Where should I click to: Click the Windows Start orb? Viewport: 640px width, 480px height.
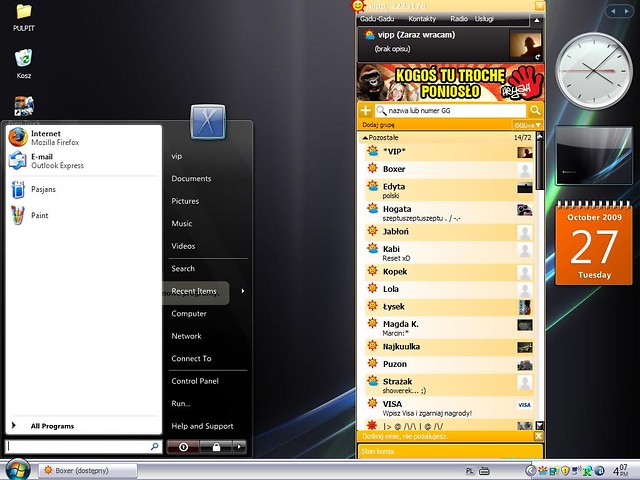click(18, 470)
